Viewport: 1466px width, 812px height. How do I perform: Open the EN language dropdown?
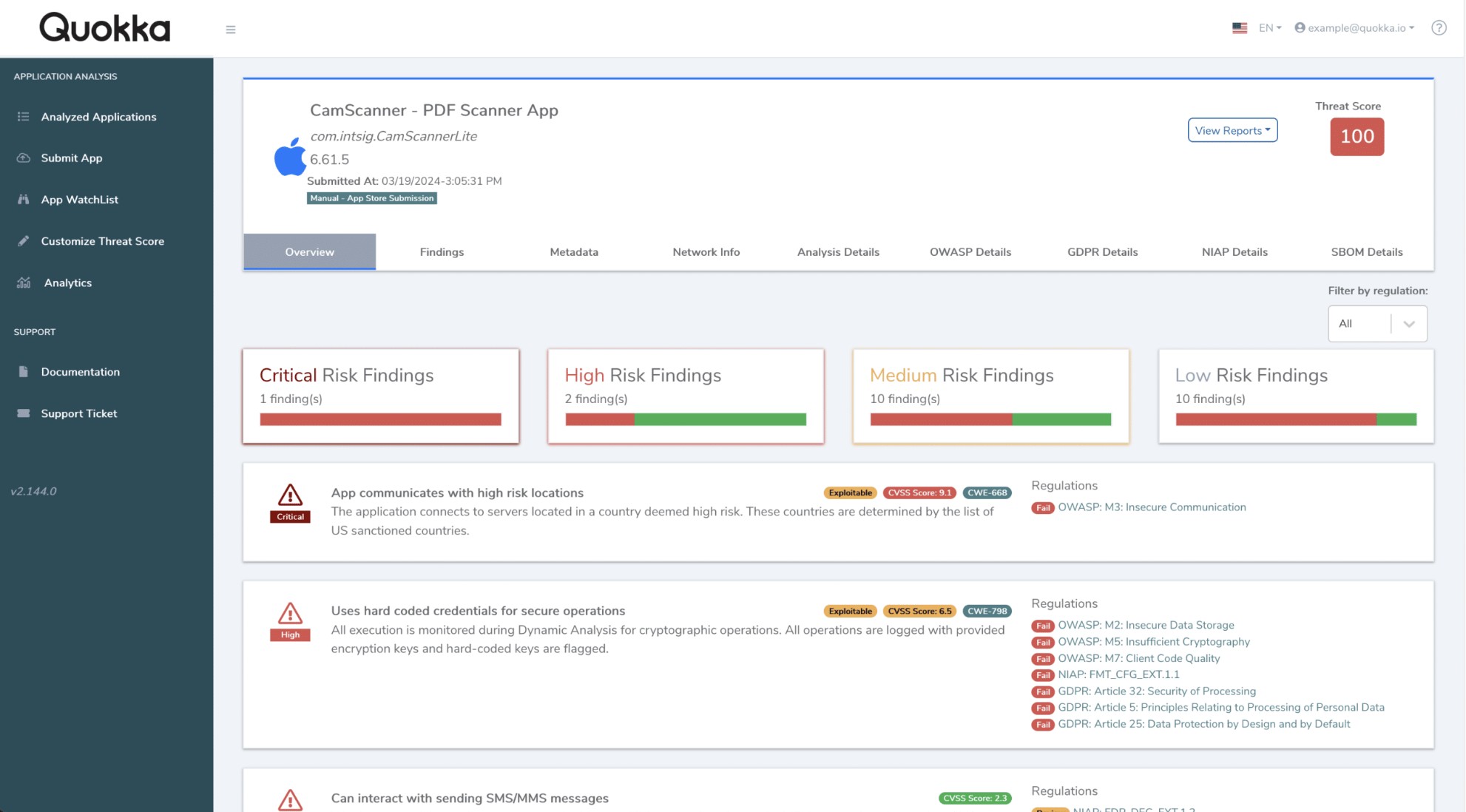[1270, 28]
